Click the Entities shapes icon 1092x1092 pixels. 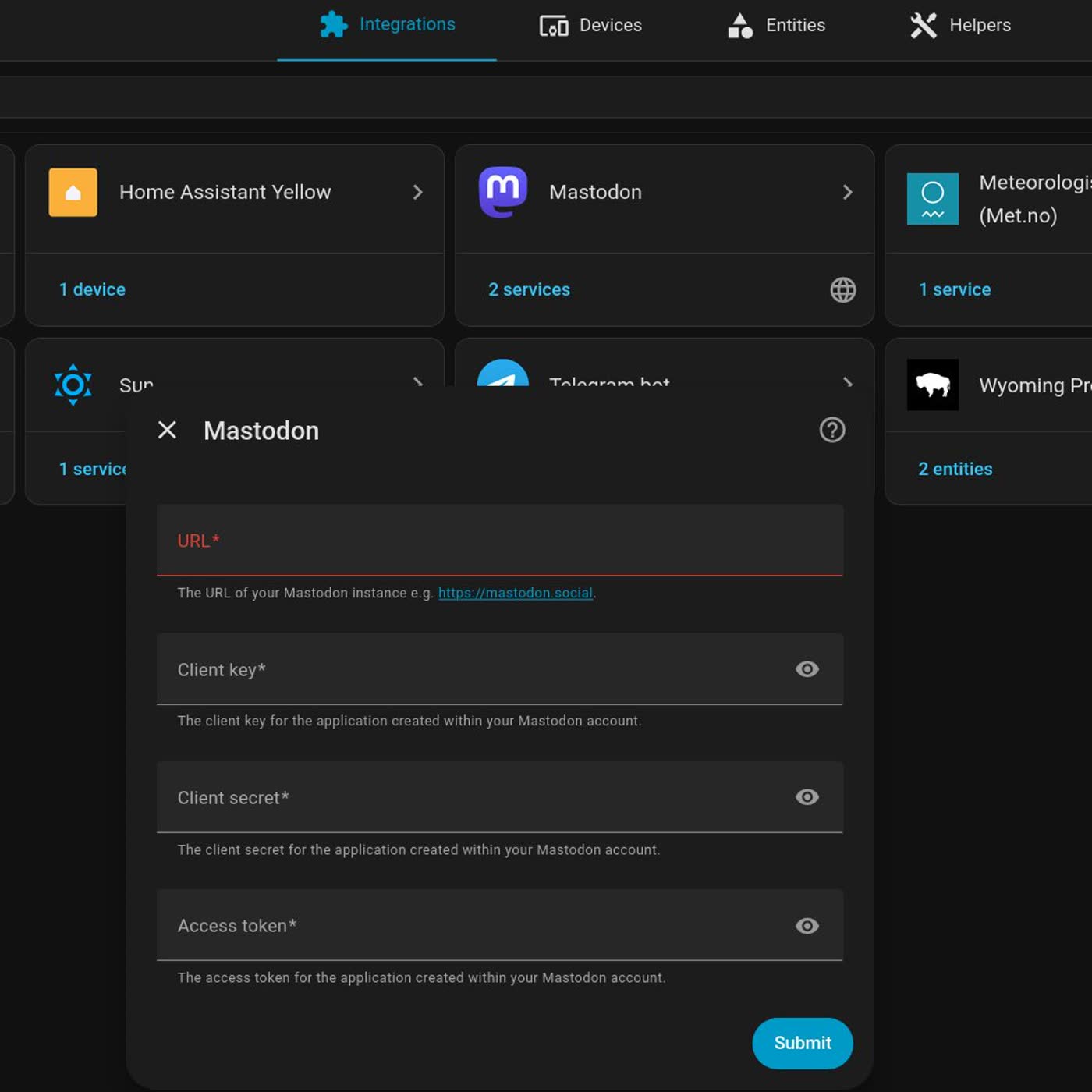pos(740,26)
